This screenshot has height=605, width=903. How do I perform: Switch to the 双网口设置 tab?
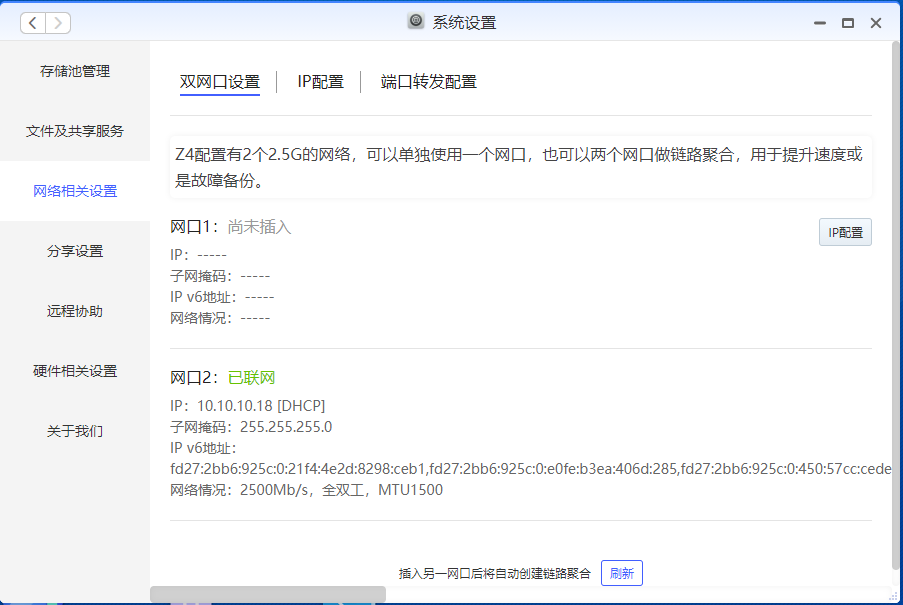[x=220, y=82]
